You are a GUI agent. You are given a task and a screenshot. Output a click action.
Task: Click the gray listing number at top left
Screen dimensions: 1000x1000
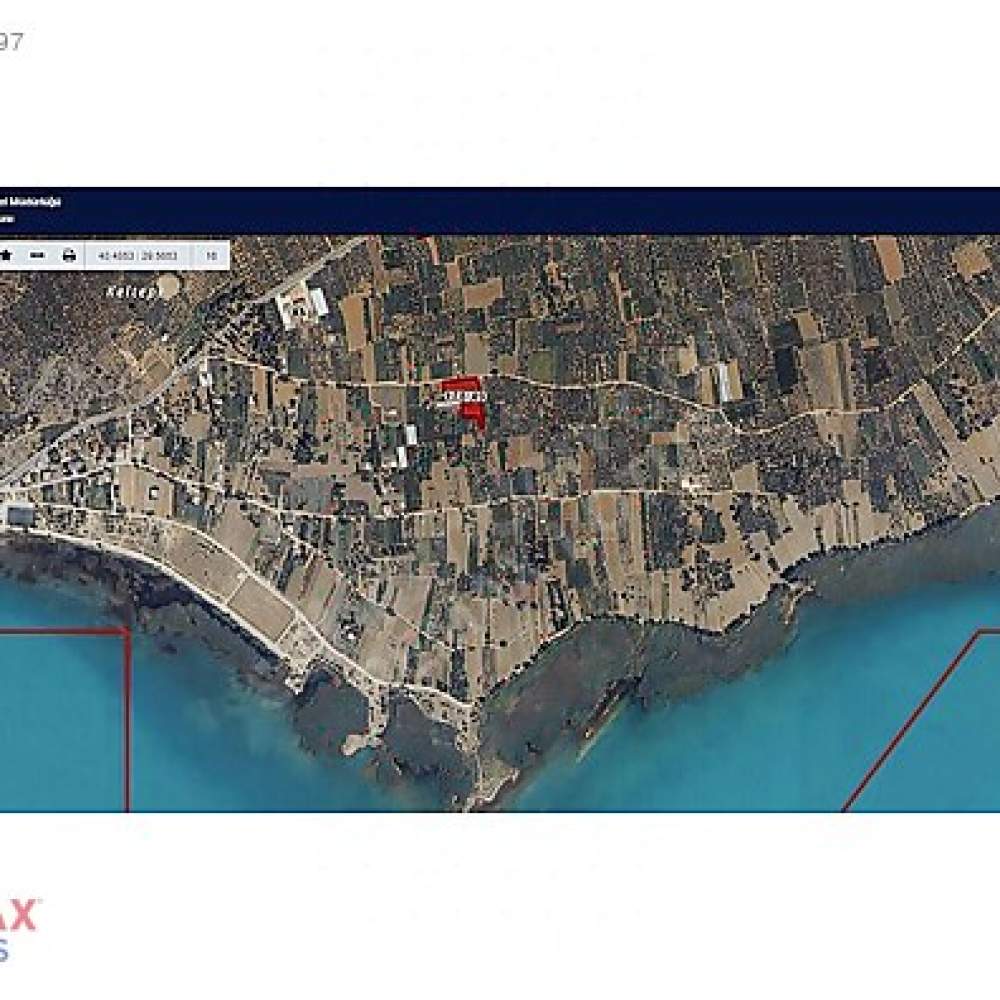tap(11, 42)
